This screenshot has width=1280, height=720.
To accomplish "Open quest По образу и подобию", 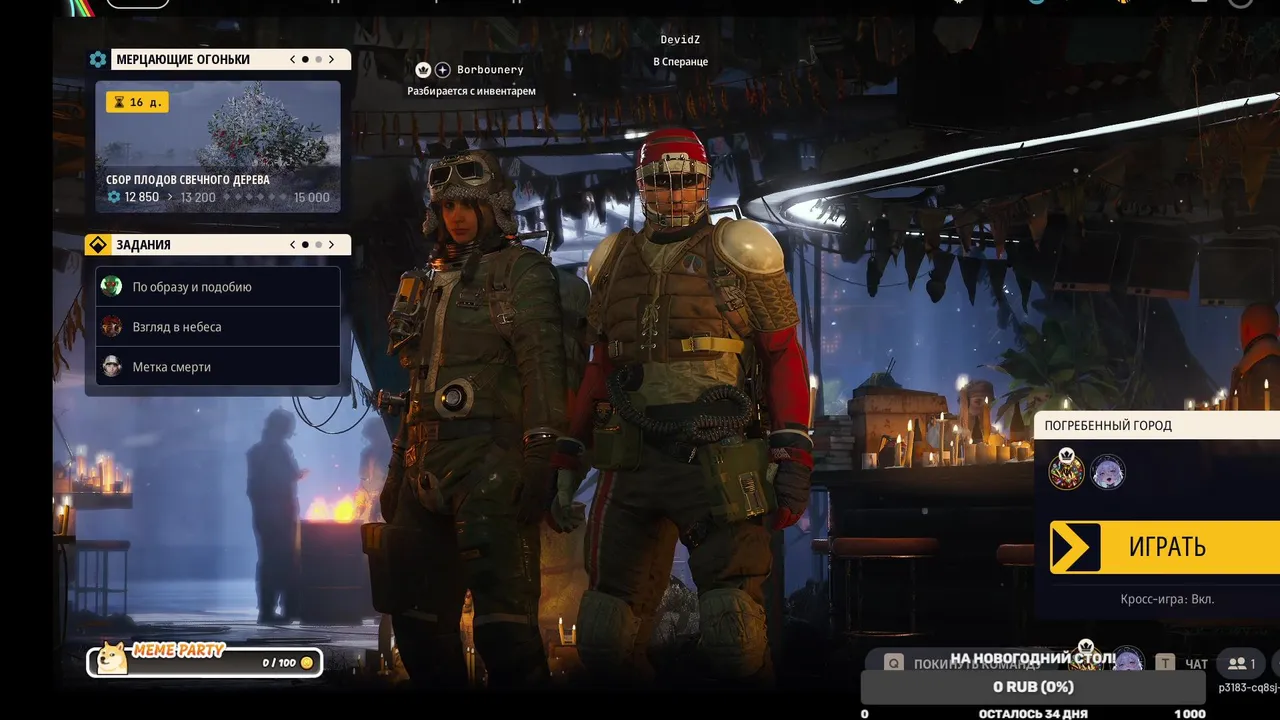I will click(218, 287).
